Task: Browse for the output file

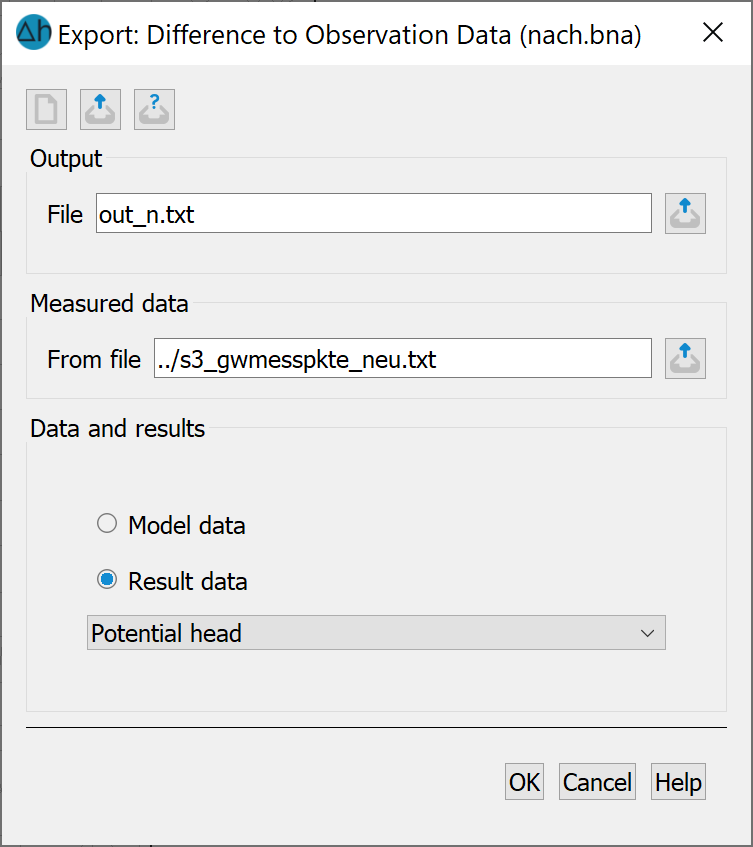Action: coord(685,213)
